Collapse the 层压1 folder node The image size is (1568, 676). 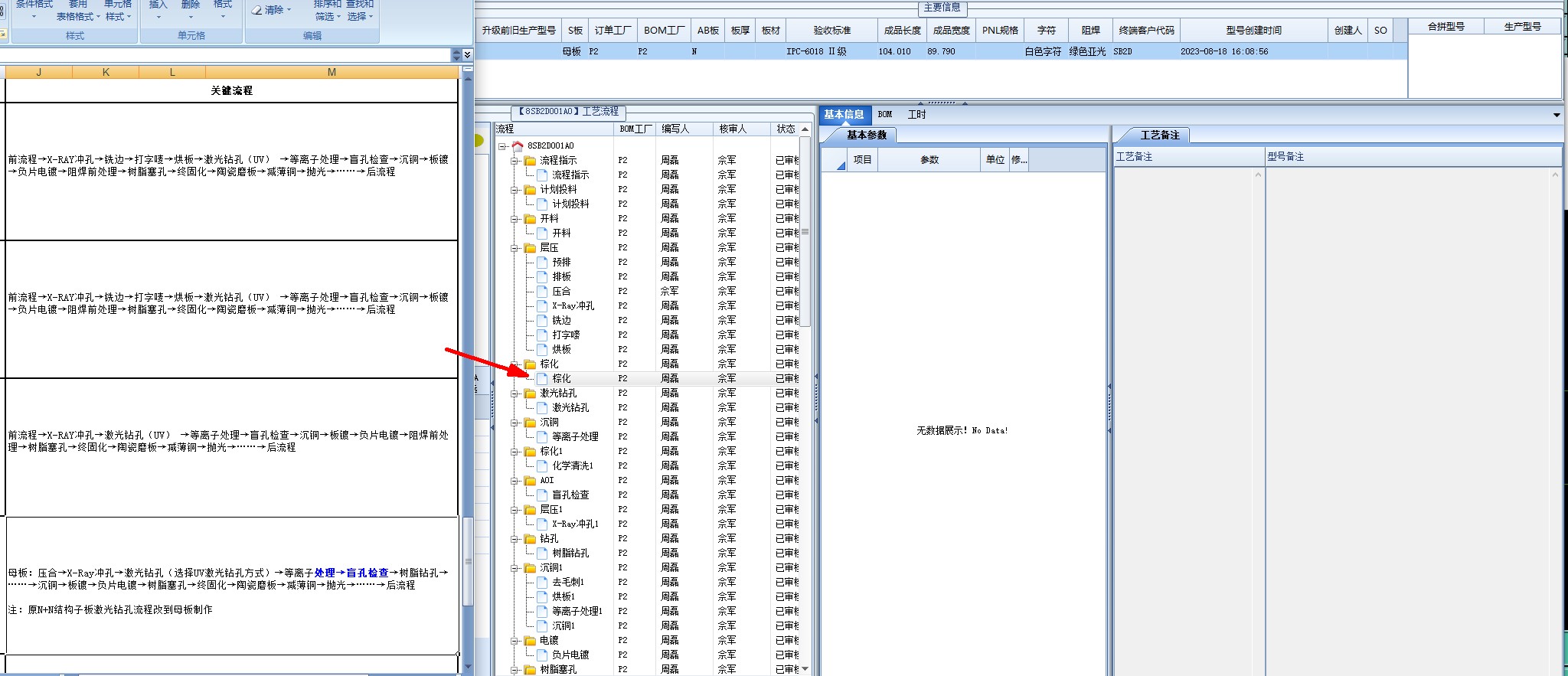(516, 509)
